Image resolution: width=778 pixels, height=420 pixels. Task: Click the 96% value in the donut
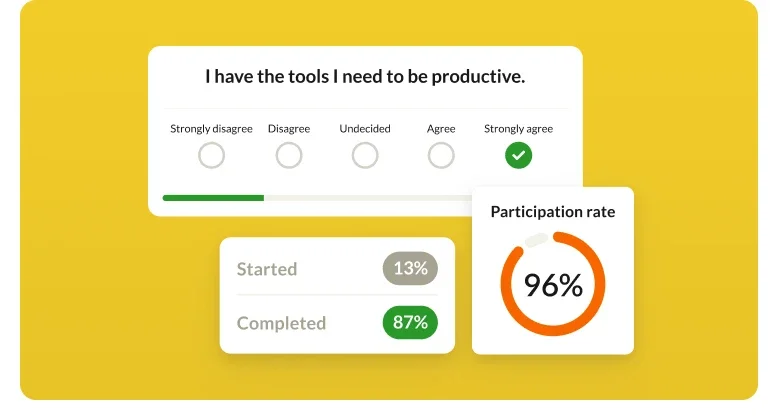coord(553,286)
